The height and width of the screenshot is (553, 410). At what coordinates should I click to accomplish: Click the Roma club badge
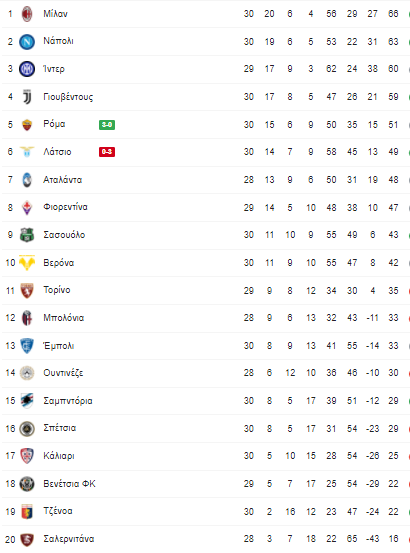27,124
